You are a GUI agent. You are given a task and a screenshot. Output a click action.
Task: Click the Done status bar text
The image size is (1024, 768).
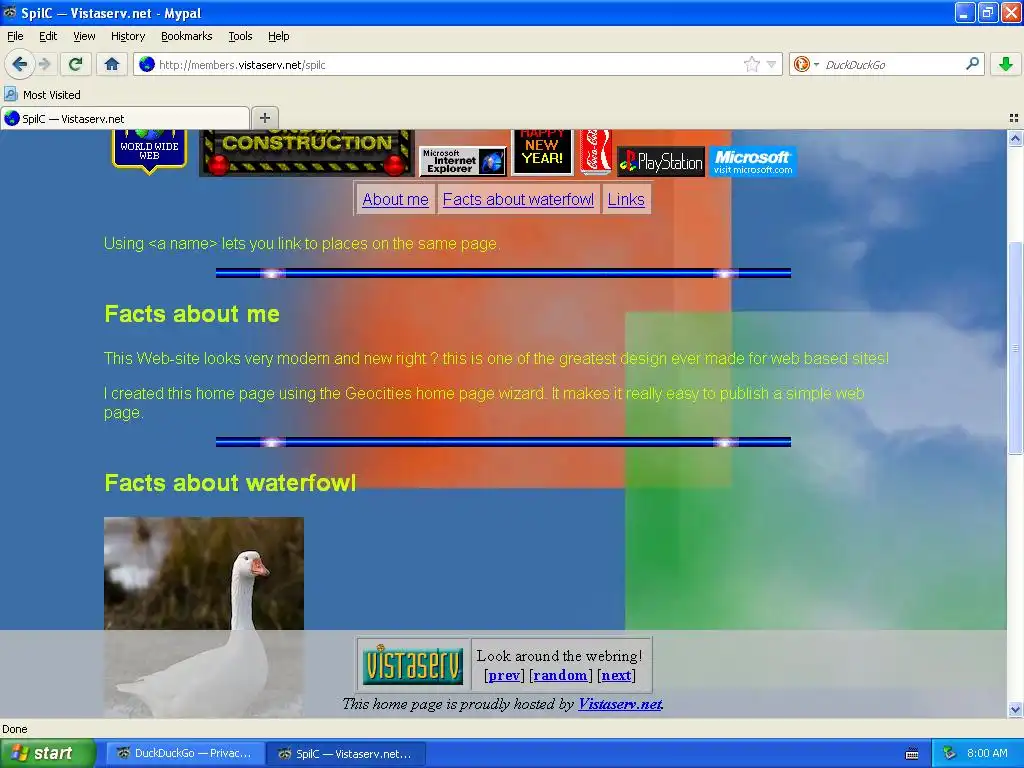pyautogui.click(x=14, y=729)
